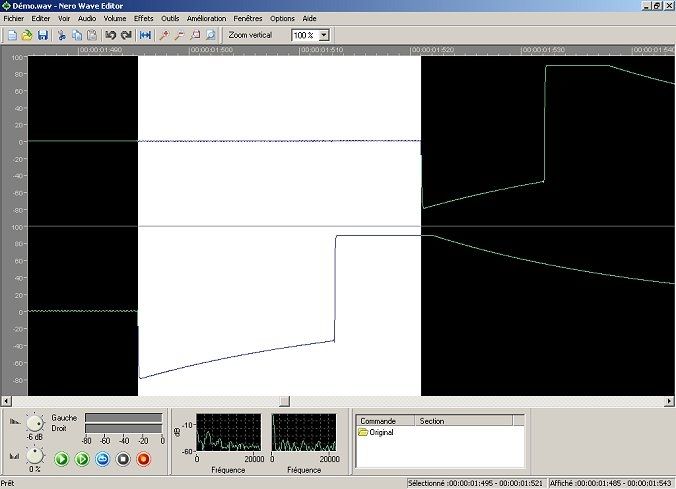Click the -6 dB volume knob
This screenshot has height=489, width=676.
[x=35, y=423]
